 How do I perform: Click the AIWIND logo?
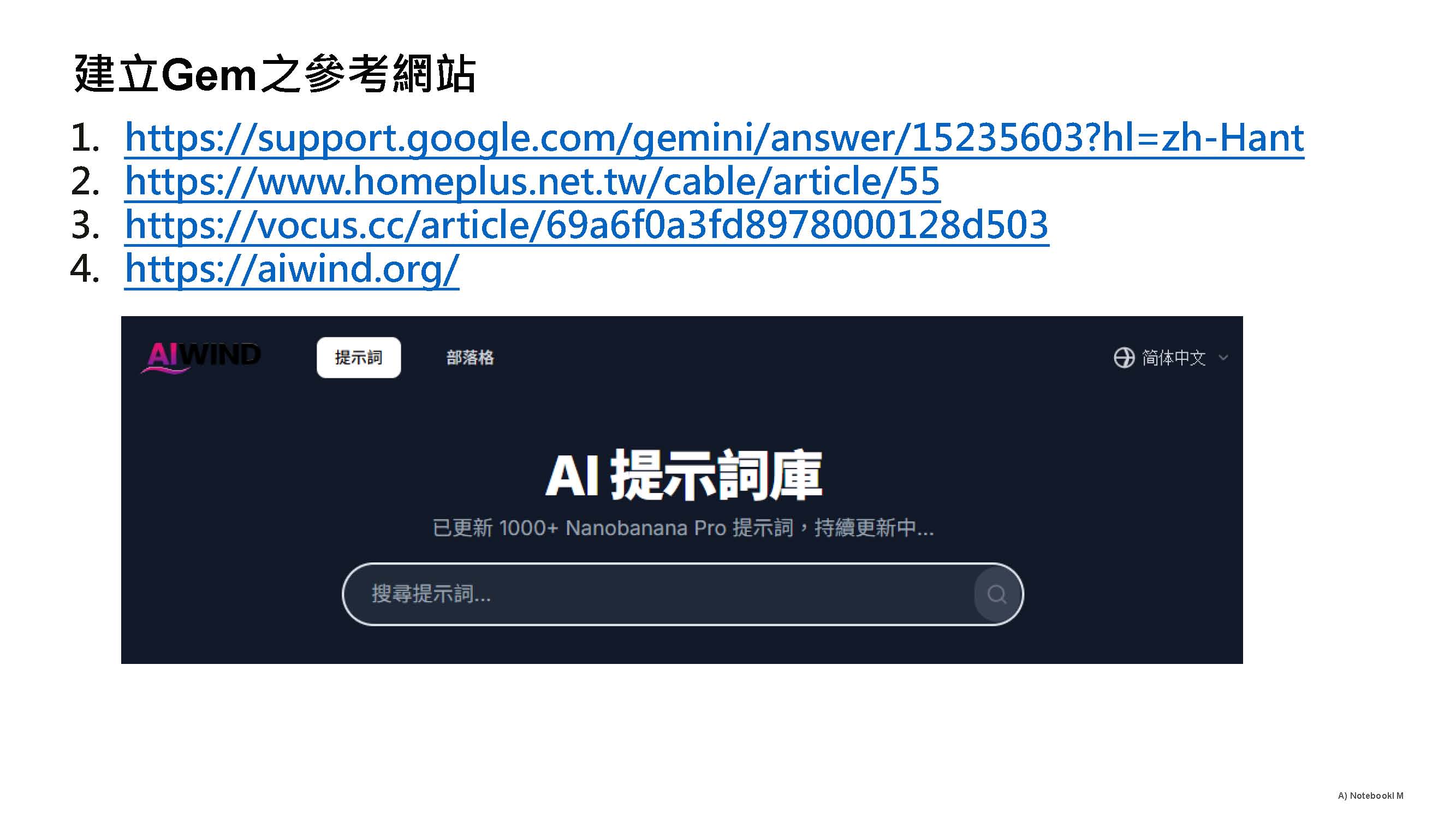pos(201,357)
